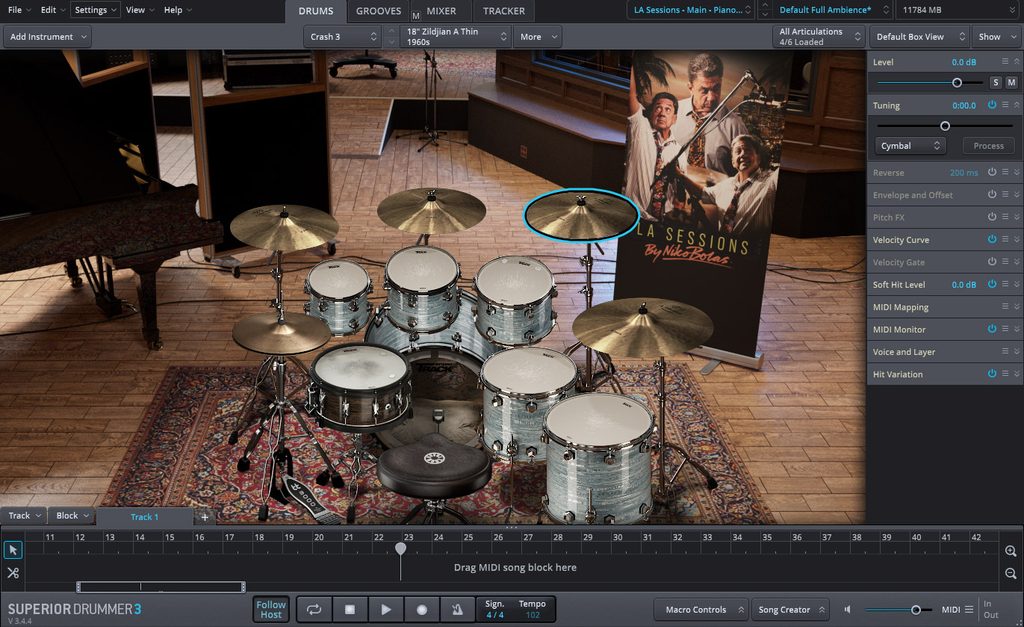
Task: Open the File menu
Action: tap(18, 10)
